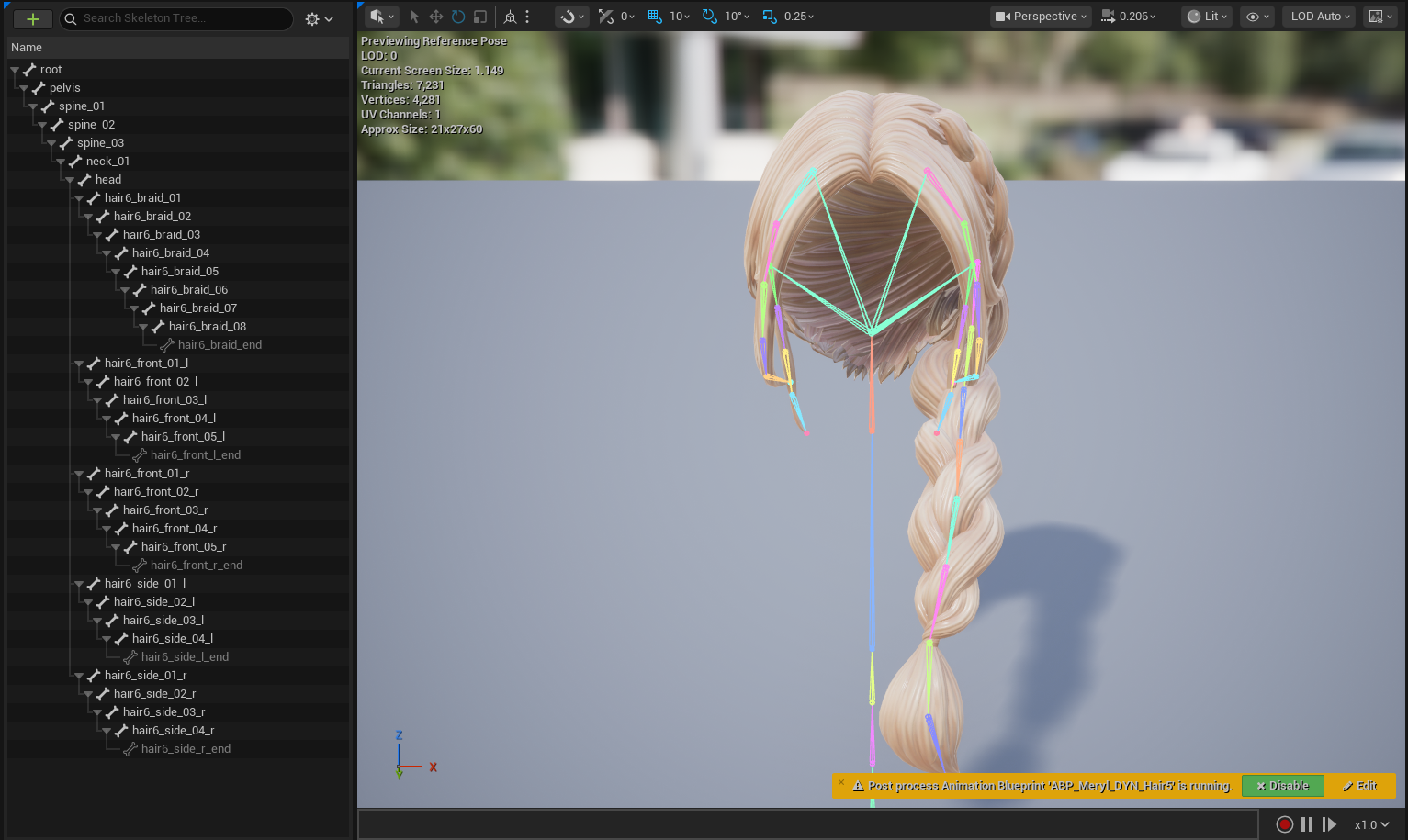
Task: Open the Perspective camera view menu
Action: pos(1041,17)
